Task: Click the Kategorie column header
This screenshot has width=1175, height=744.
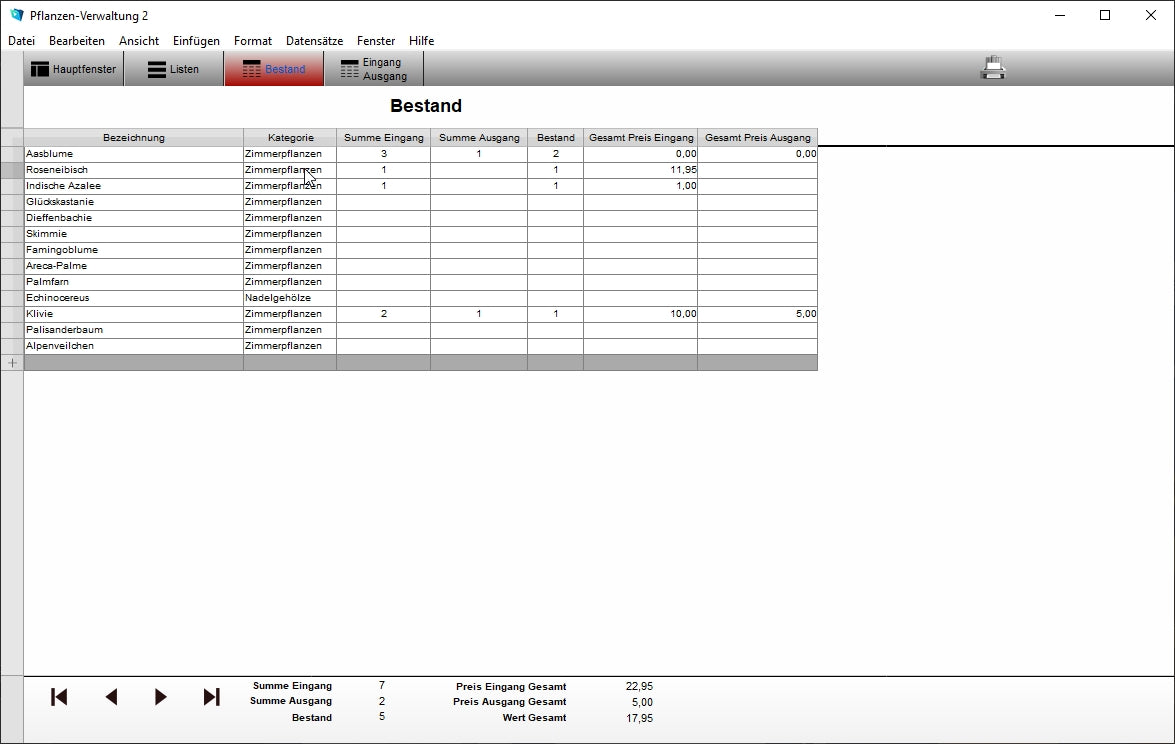Action: coord(290,138)
